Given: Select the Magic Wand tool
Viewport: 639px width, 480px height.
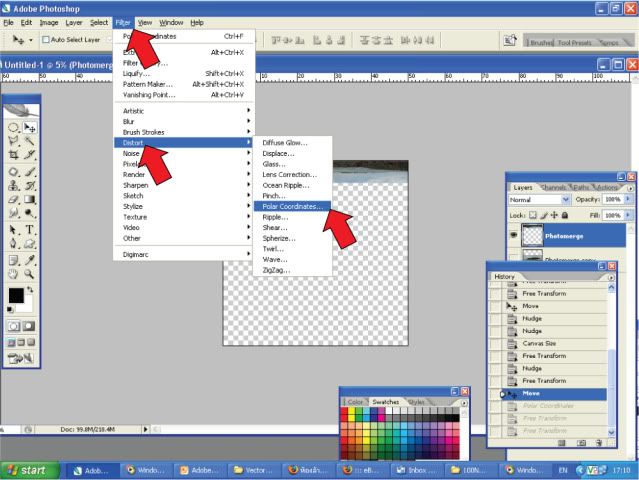Looking at the screenshot, I should tap(29, 141).
